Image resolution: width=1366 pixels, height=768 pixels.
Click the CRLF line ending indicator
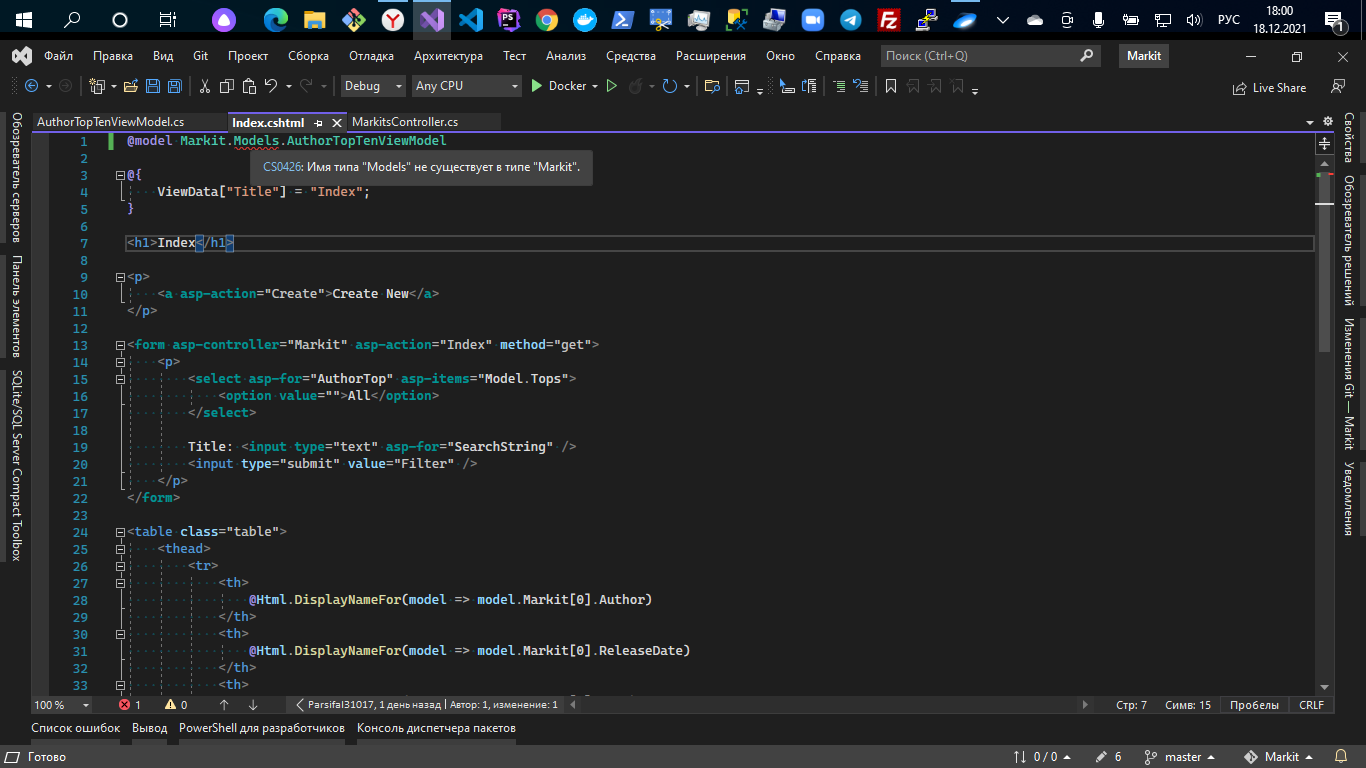1311,705
